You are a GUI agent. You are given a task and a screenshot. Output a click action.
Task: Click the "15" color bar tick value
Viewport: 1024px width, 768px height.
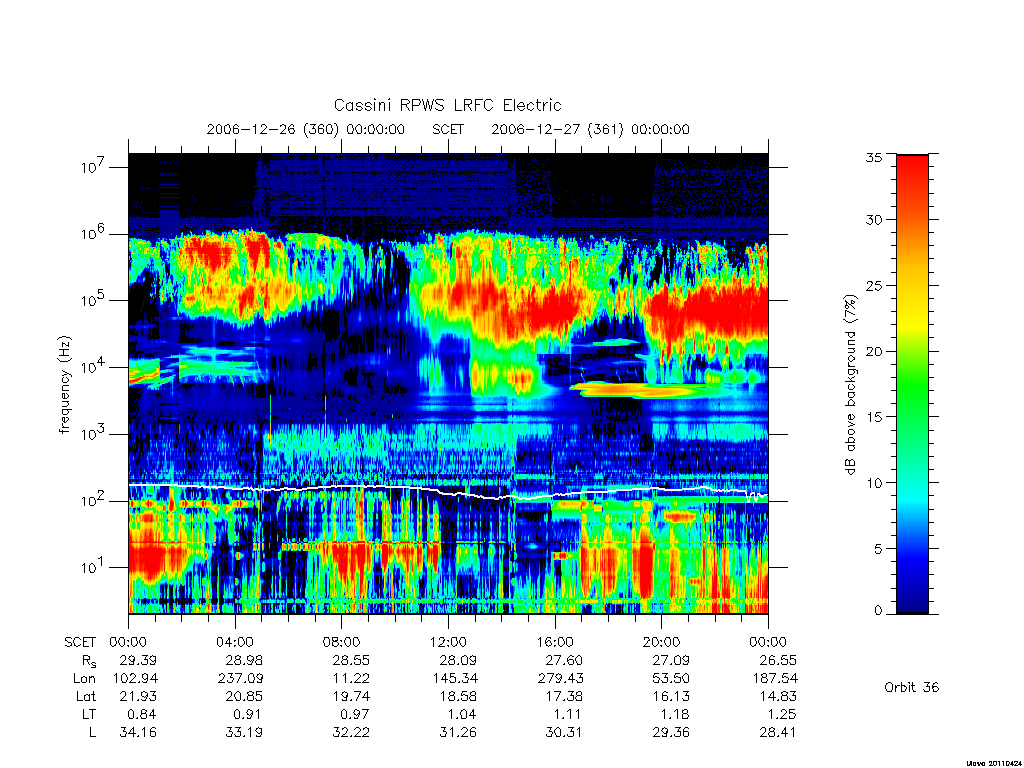coord(873,417)
